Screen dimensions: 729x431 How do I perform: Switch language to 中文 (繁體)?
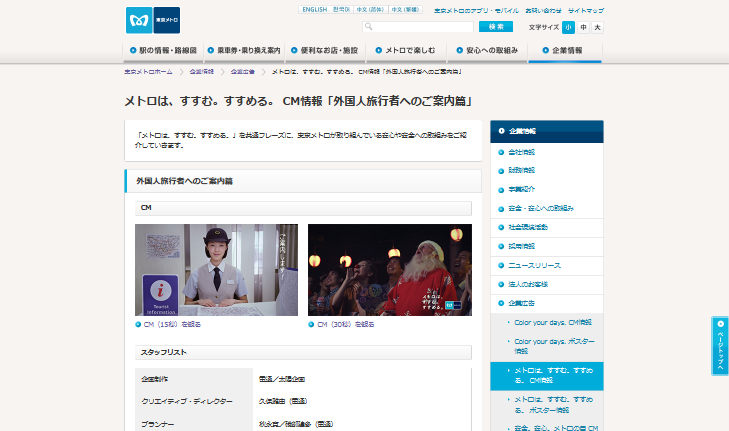tap(405, 9)
